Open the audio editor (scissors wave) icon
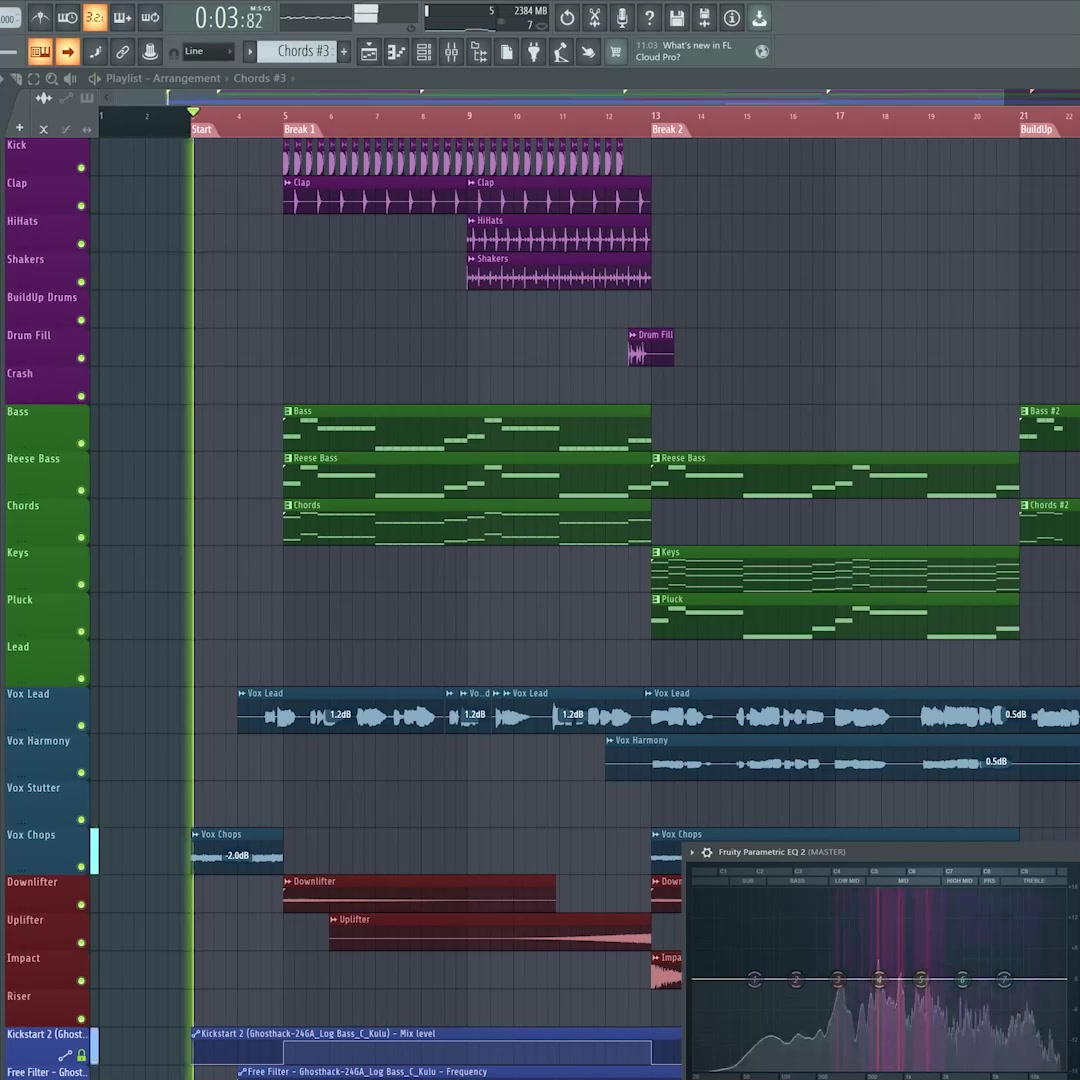The image size is (1080, 1080). [x=594, y=18]
